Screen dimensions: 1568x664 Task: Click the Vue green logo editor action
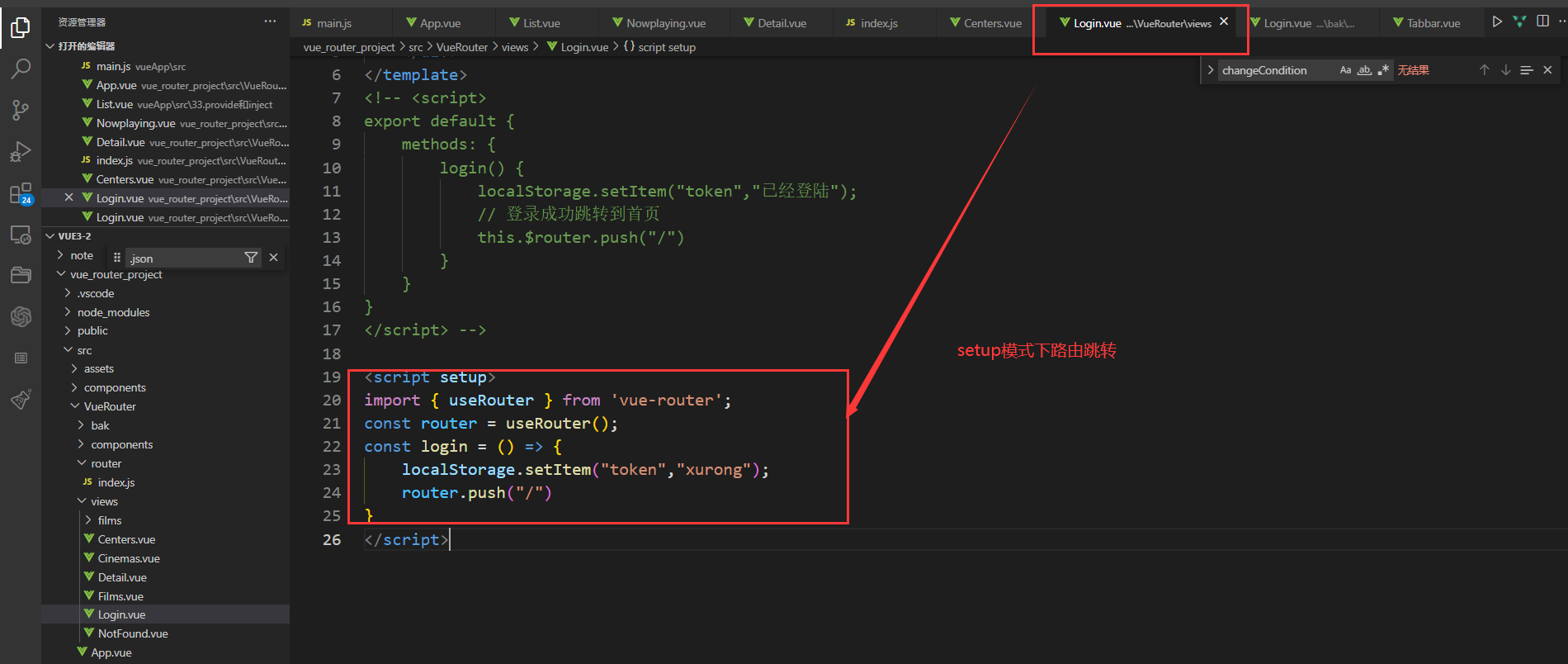click(x=1519, y=21)
